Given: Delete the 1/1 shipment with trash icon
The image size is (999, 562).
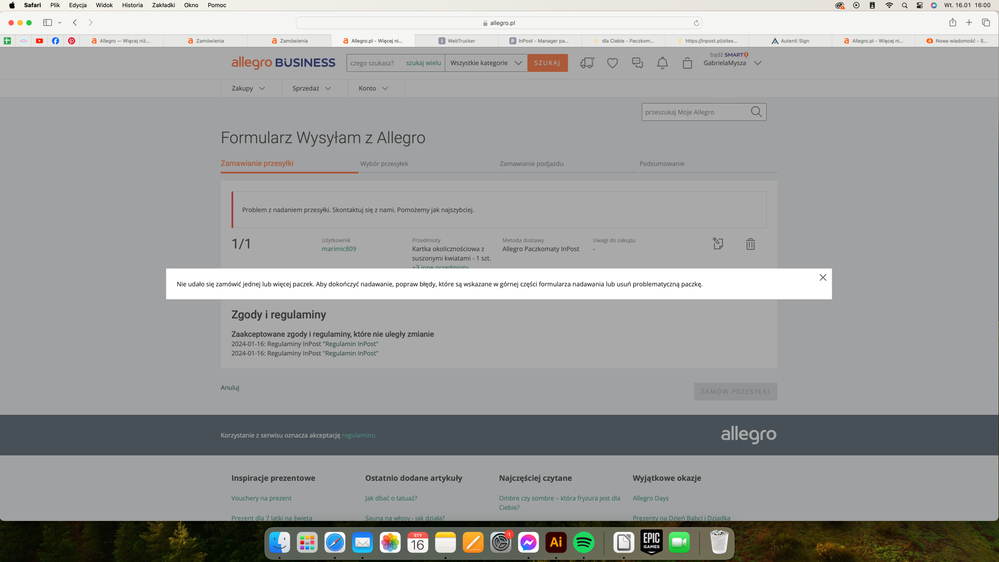Looking at the screenshot, I should (x=751, y=243).
